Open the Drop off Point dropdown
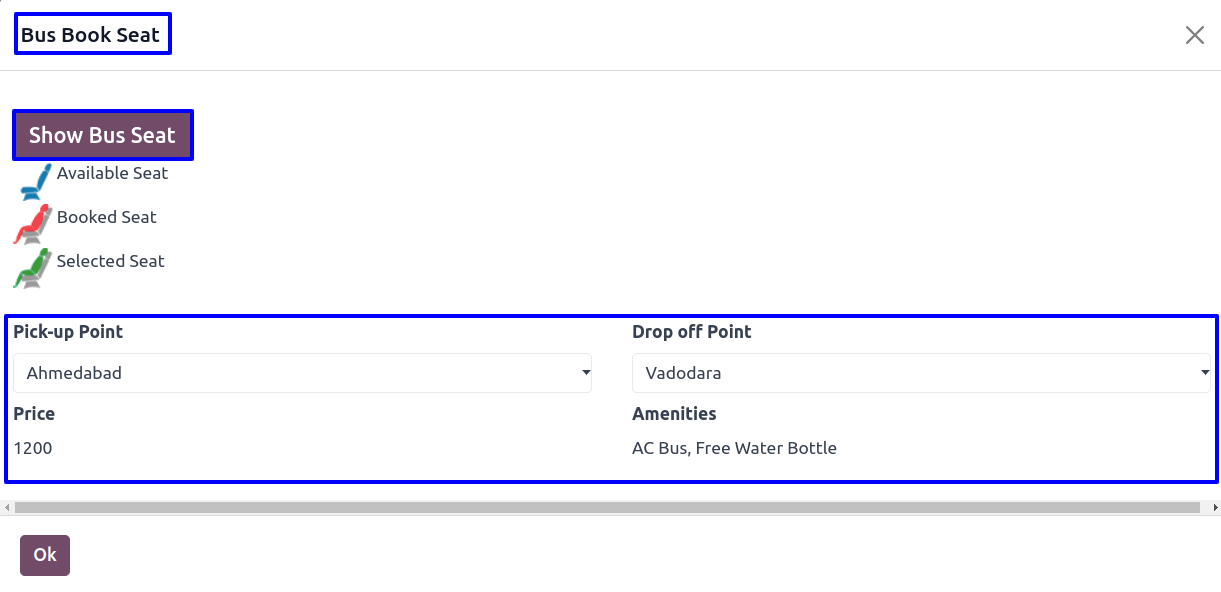 (x=921, y=373)
